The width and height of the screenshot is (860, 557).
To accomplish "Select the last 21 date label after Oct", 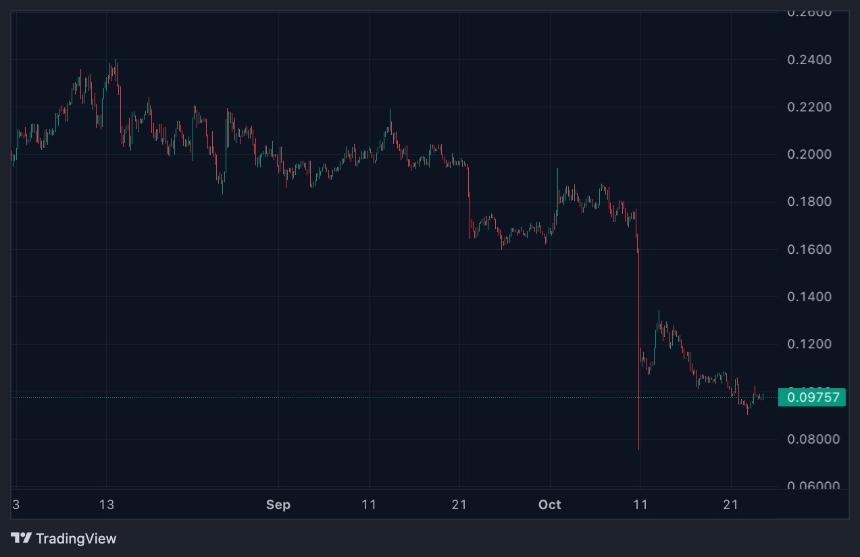I will 730,504.
